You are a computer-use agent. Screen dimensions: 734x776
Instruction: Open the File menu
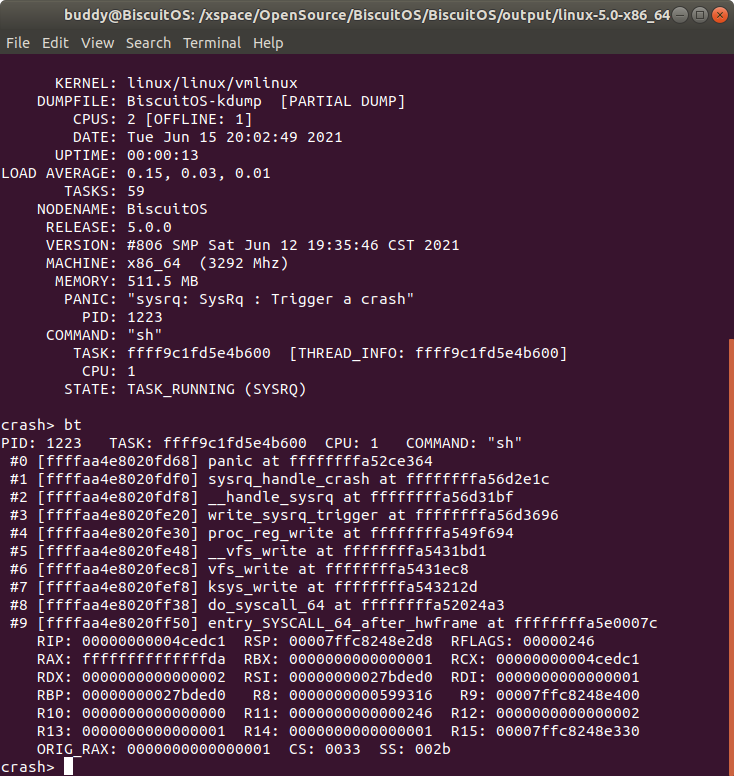pyautogui.click(x=18, y=43)
